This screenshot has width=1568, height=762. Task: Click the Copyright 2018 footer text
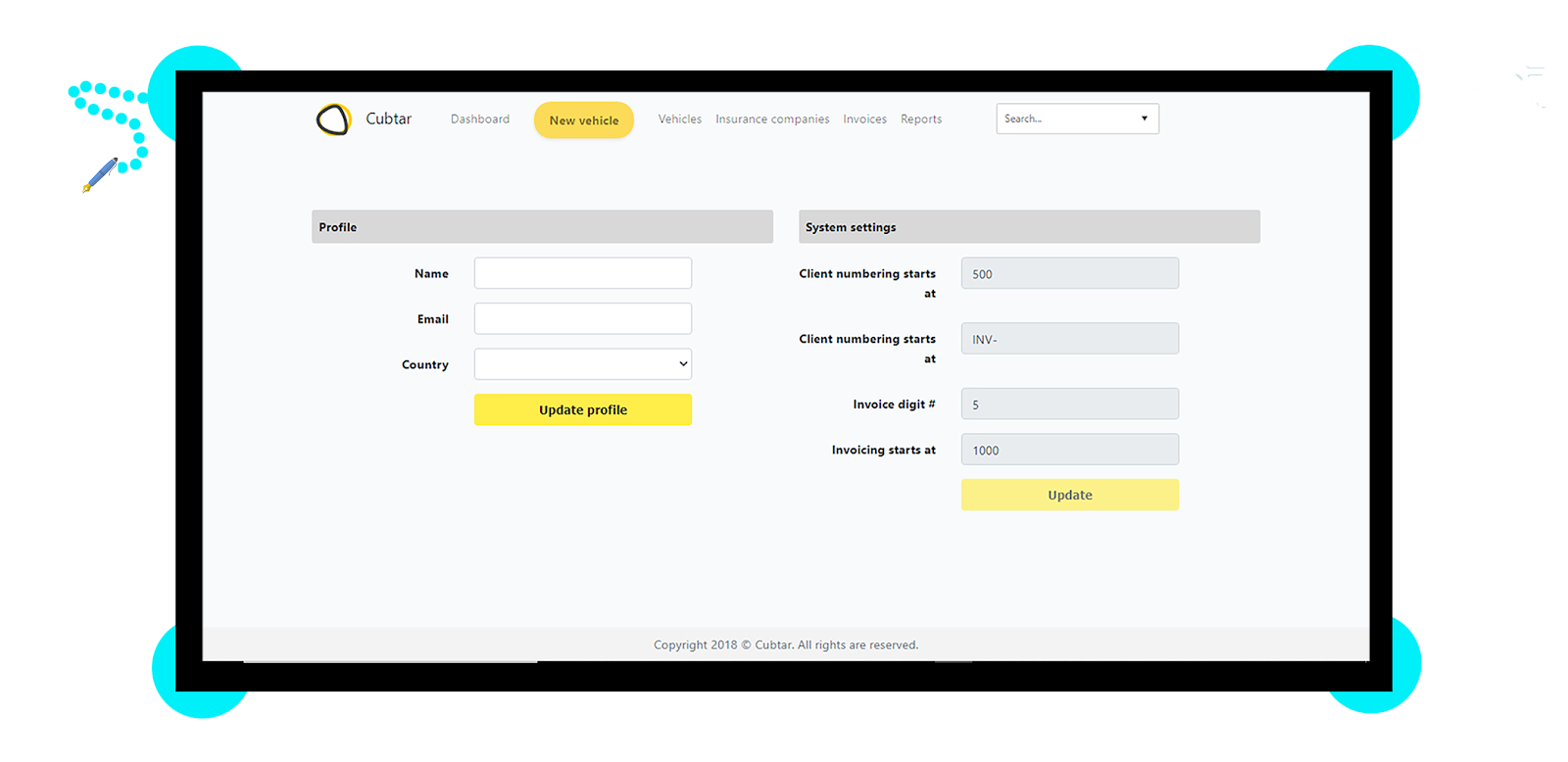pos(786,644)
